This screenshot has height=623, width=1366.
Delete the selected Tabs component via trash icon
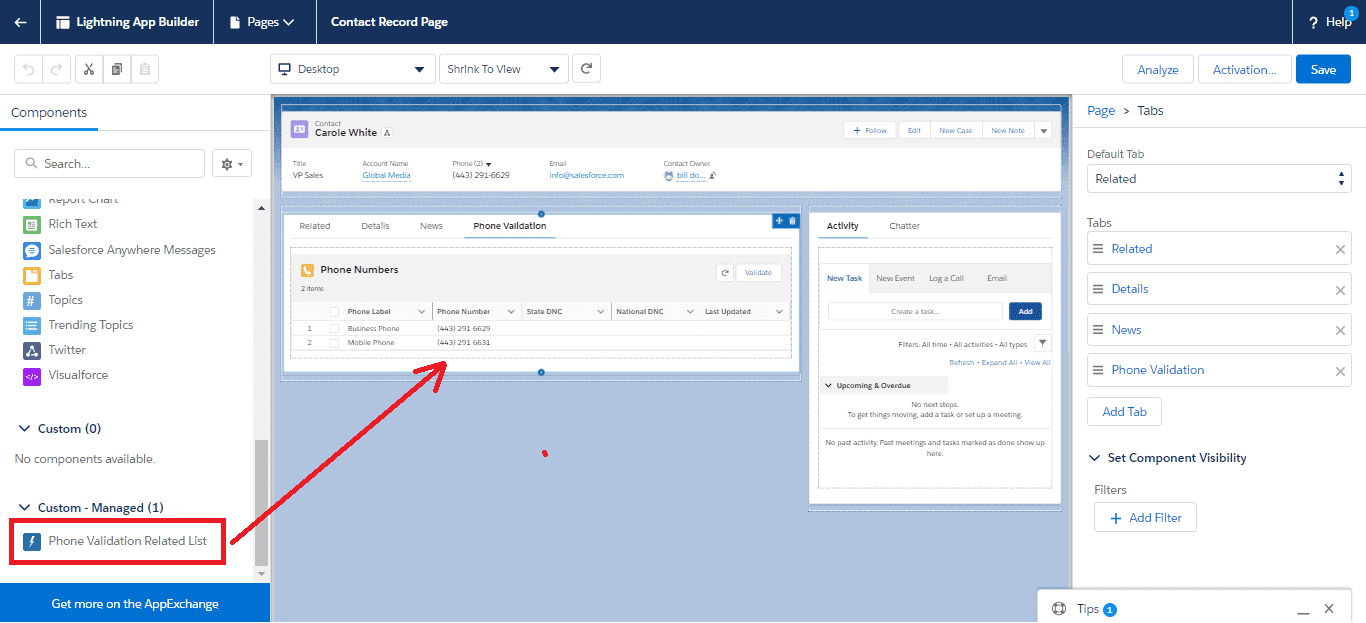[x=793, y=221]
